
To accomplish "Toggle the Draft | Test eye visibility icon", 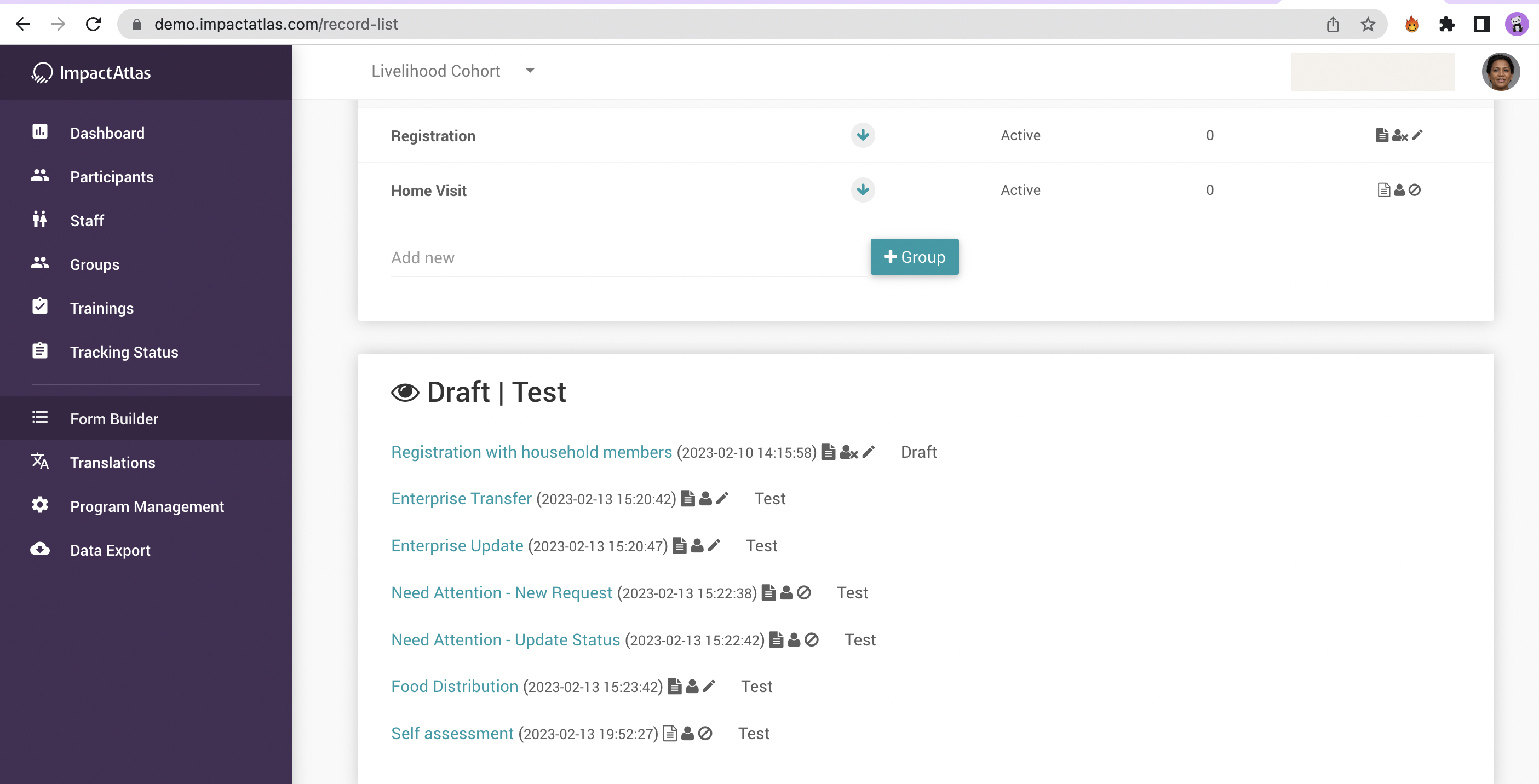I will 405,393.
